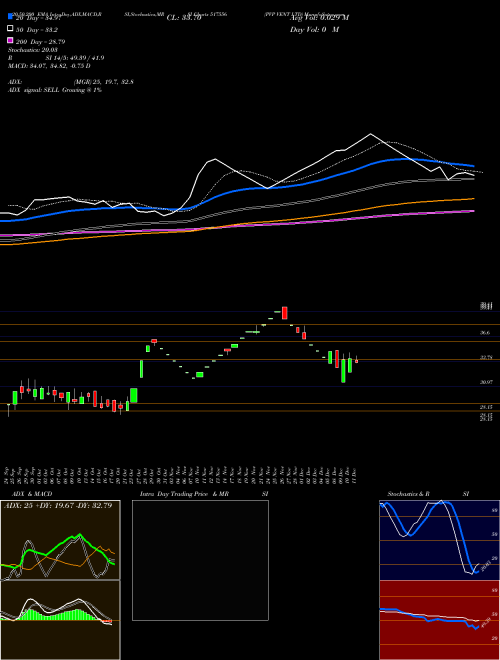Image resolution: width=500 pixels, height=660 pixels.
Task: Open the MACD histogram panel with green bars
Action: (60, 620)
